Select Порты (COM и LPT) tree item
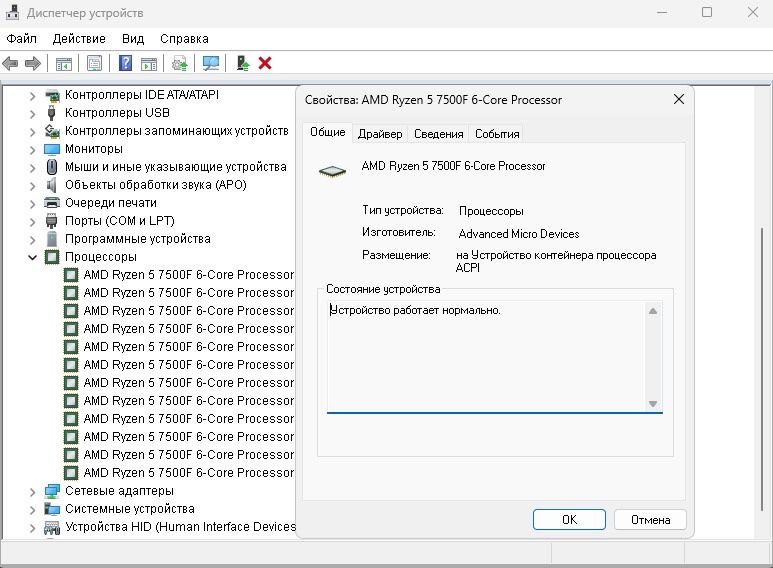The height and width of the screenshot is (568, 773). click(x=120, y=221)
